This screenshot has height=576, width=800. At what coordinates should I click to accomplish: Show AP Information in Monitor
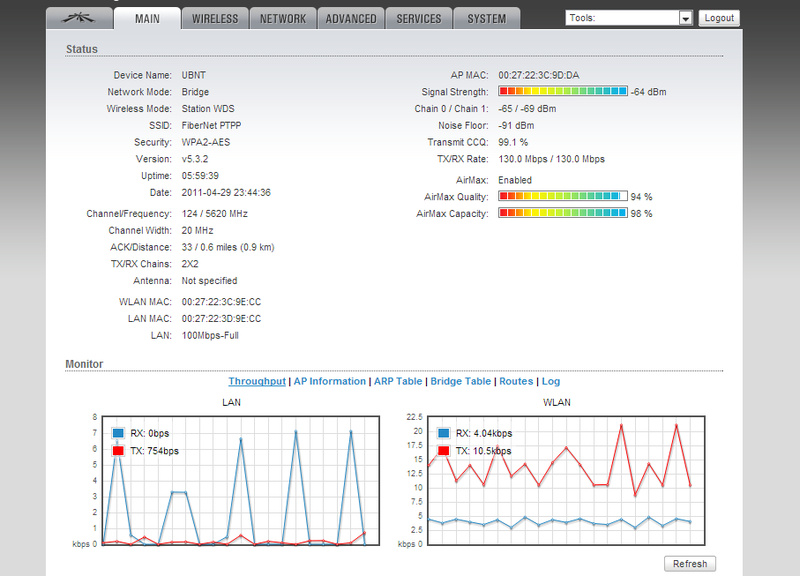point(330,381)
